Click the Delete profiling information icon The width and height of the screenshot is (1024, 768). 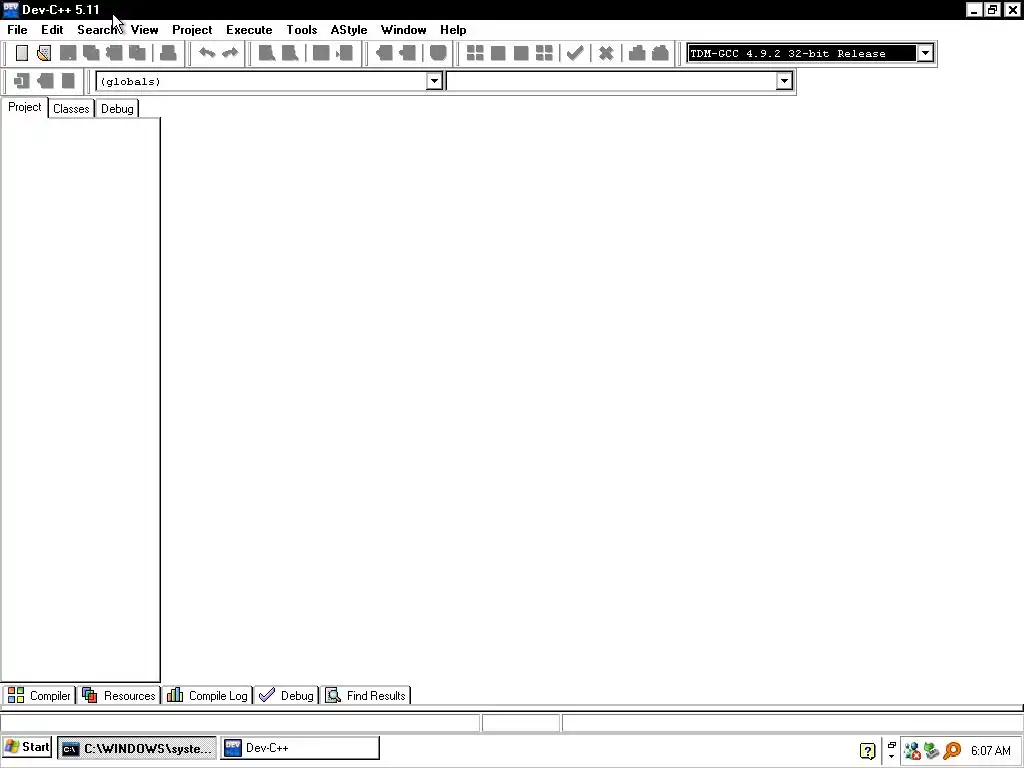[660, 53]
